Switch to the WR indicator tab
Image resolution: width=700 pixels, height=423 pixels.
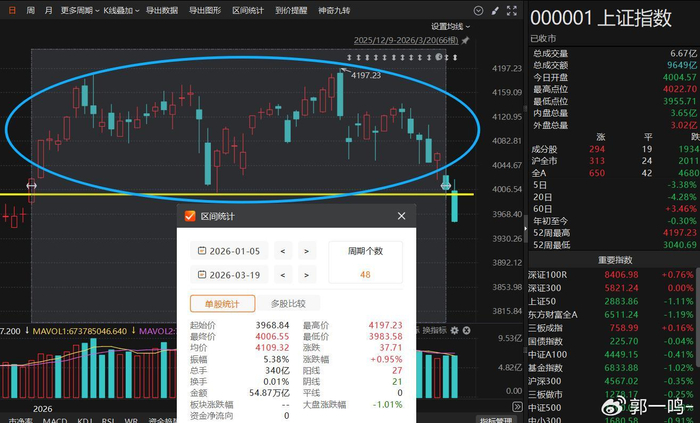click(130, 420)
